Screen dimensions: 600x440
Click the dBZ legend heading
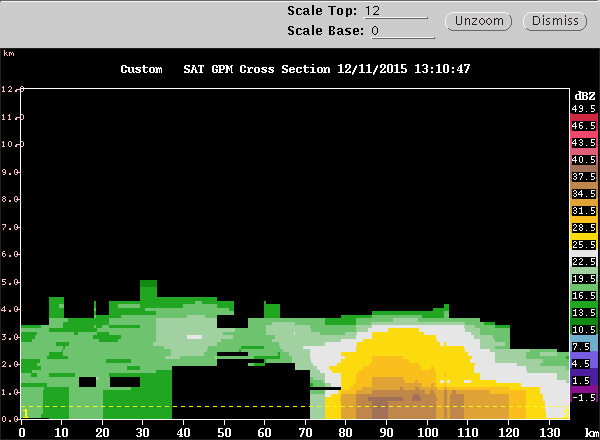point(585,96)
